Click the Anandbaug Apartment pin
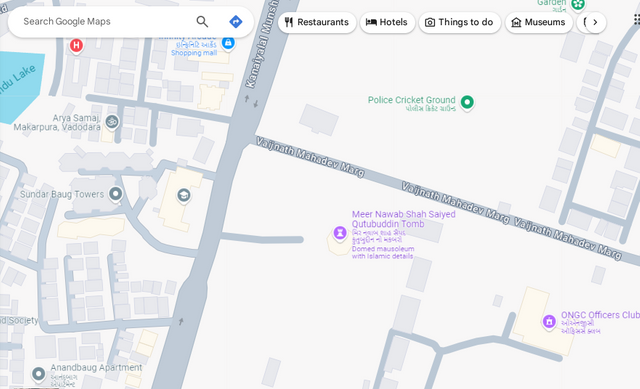This screenshot has width=640, height=389. click(x=39, y=374)
